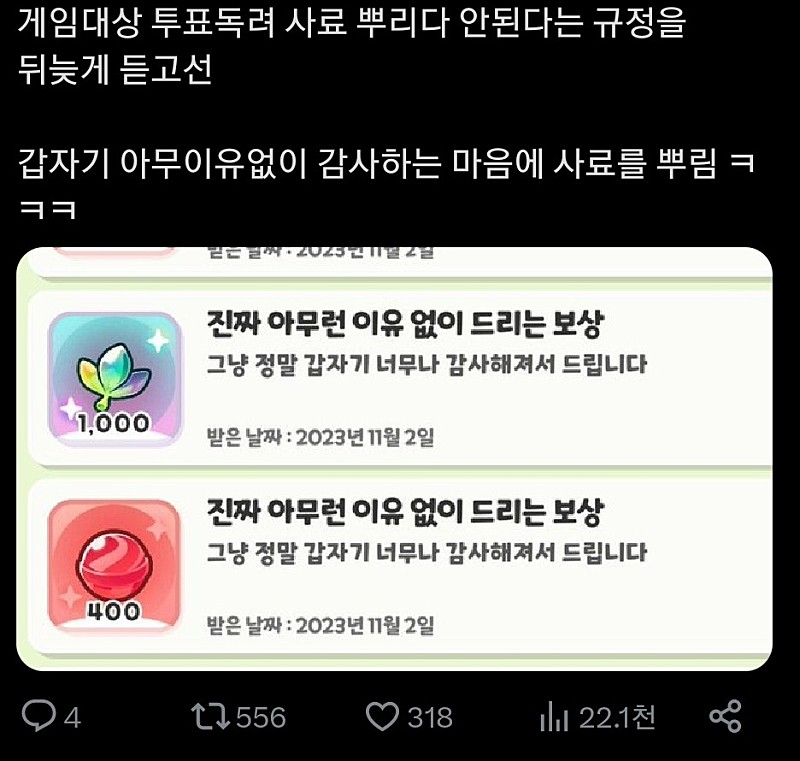Click the title of the 400 red orb reward
The height and width of the screenshot is (761, 800).
click(406, 512)
